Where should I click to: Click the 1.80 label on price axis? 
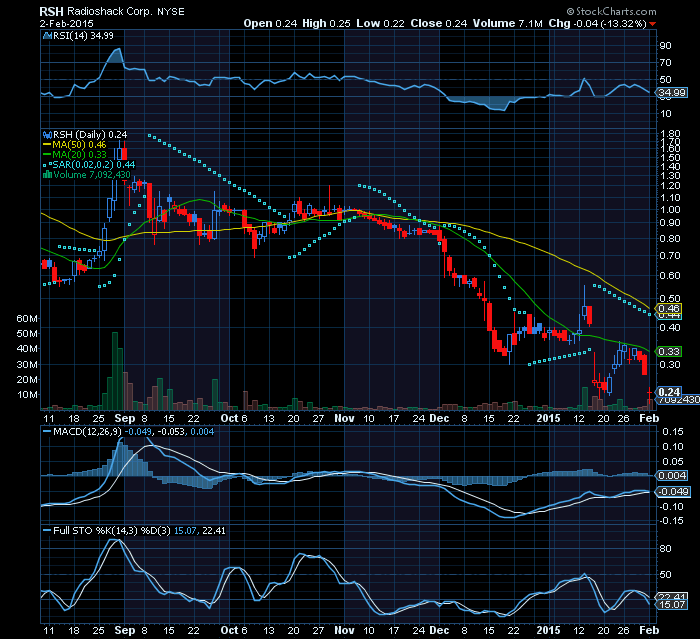click(670, 134)
